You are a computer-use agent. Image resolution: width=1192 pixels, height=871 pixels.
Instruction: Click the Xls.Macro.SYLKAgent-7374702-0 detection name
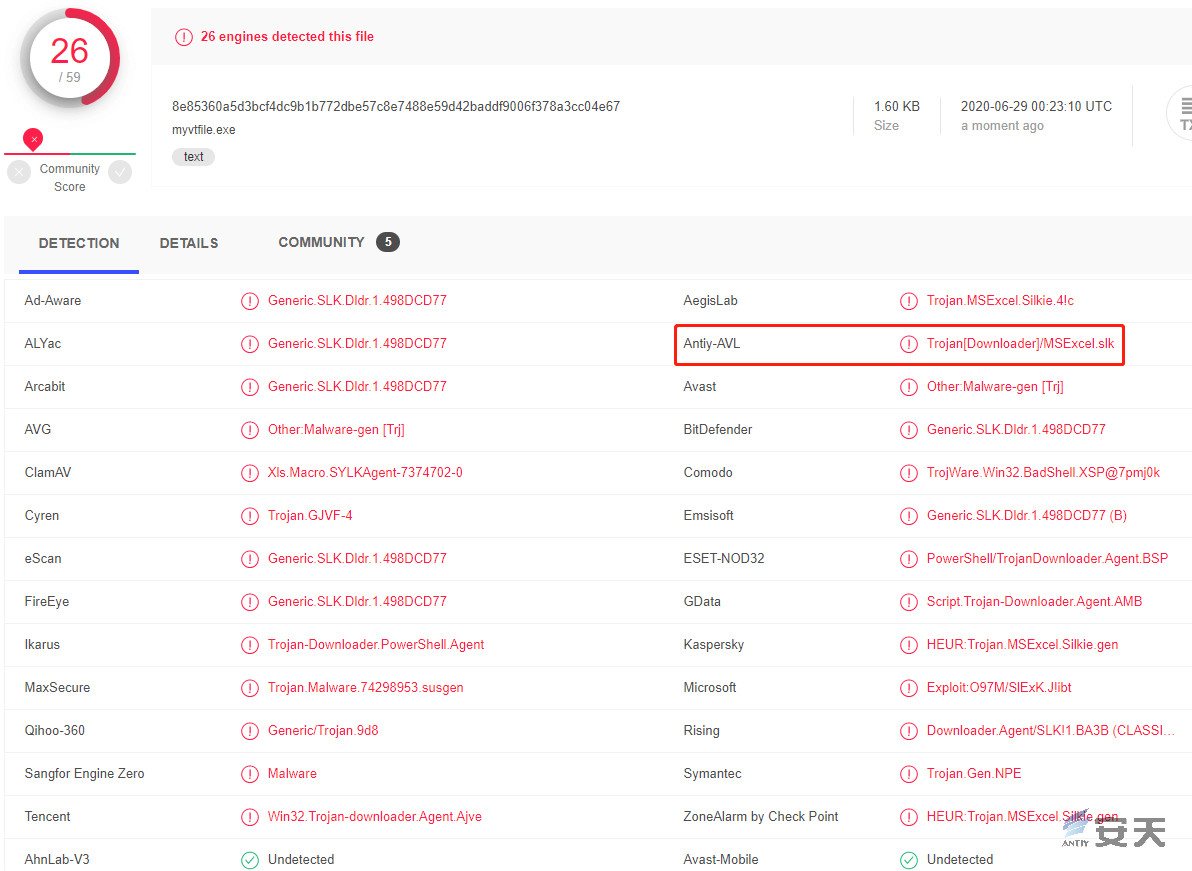point(365,473)
